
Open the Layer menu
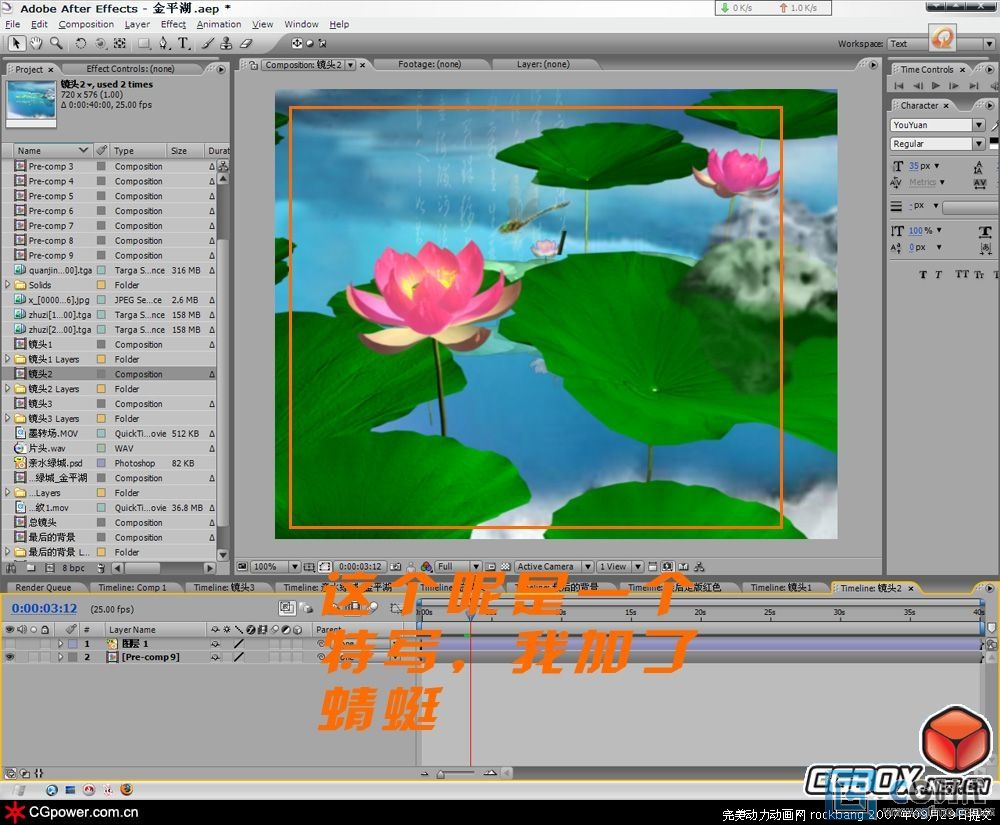point(137,24)
